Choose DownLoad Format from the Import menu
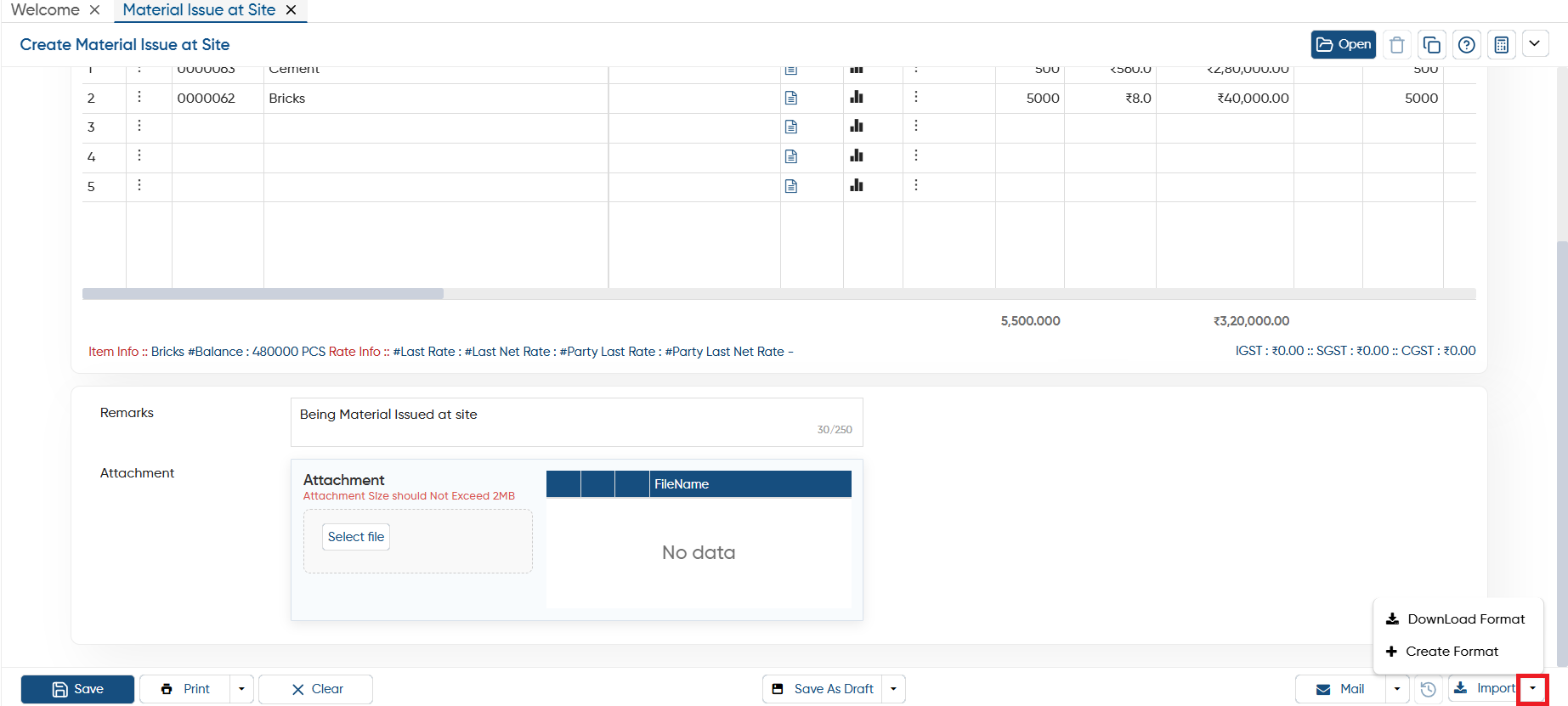Screen dimensions: 1568x706 tap(1456, 619)
